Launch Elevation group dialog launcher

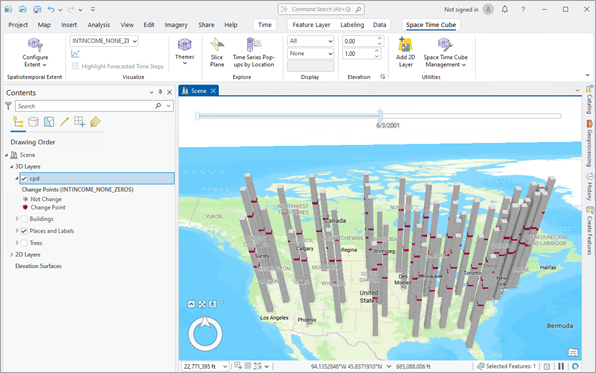pyautogui.click(x=383, y=77)
